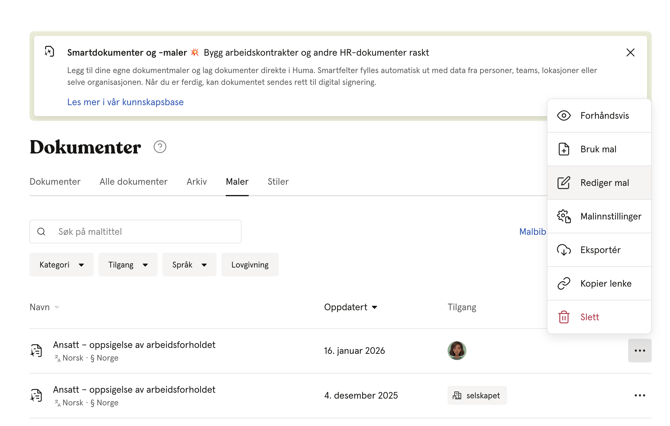670x426 pixels.
Task: Click the user avatar in Tilgang column
Action: 457,350
